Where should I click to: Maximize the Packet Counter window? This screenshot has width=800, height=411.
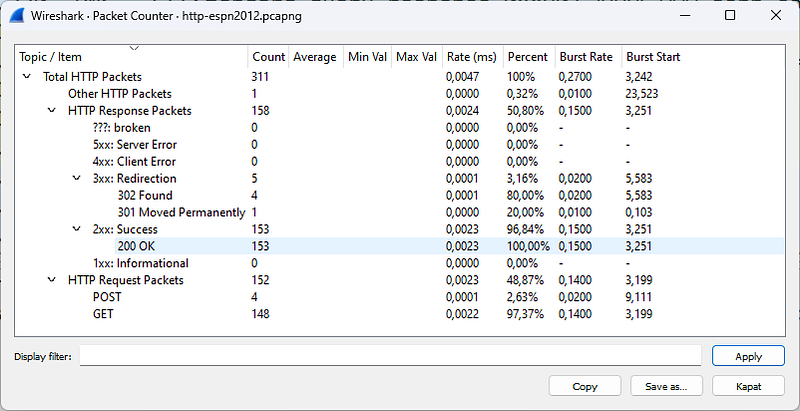(x=730, y=15)
